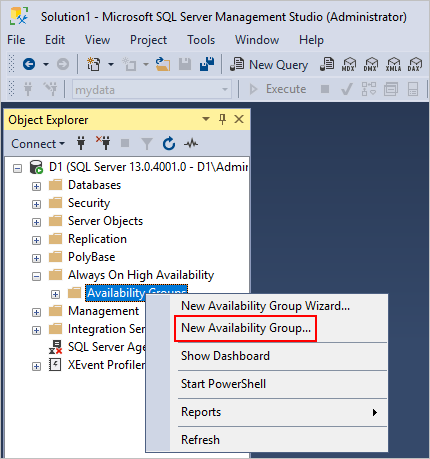Click the Navigate Forward arrow icon
The image size is (430, 459).
pyautogui.click(x=63, y=64)
